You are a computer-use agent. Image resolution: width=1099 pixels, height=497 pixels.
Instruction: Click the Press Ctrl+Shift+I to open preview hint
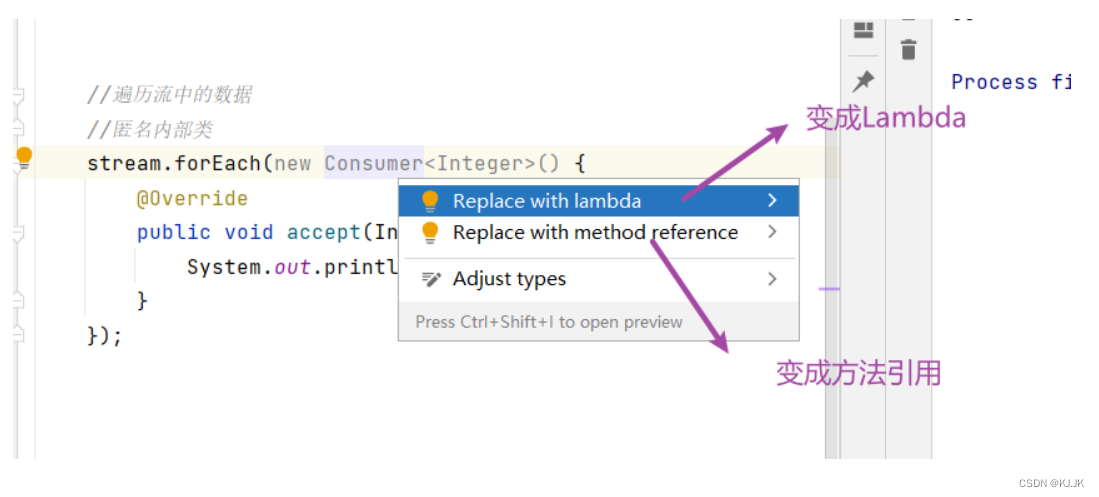[x=549, y=322]
